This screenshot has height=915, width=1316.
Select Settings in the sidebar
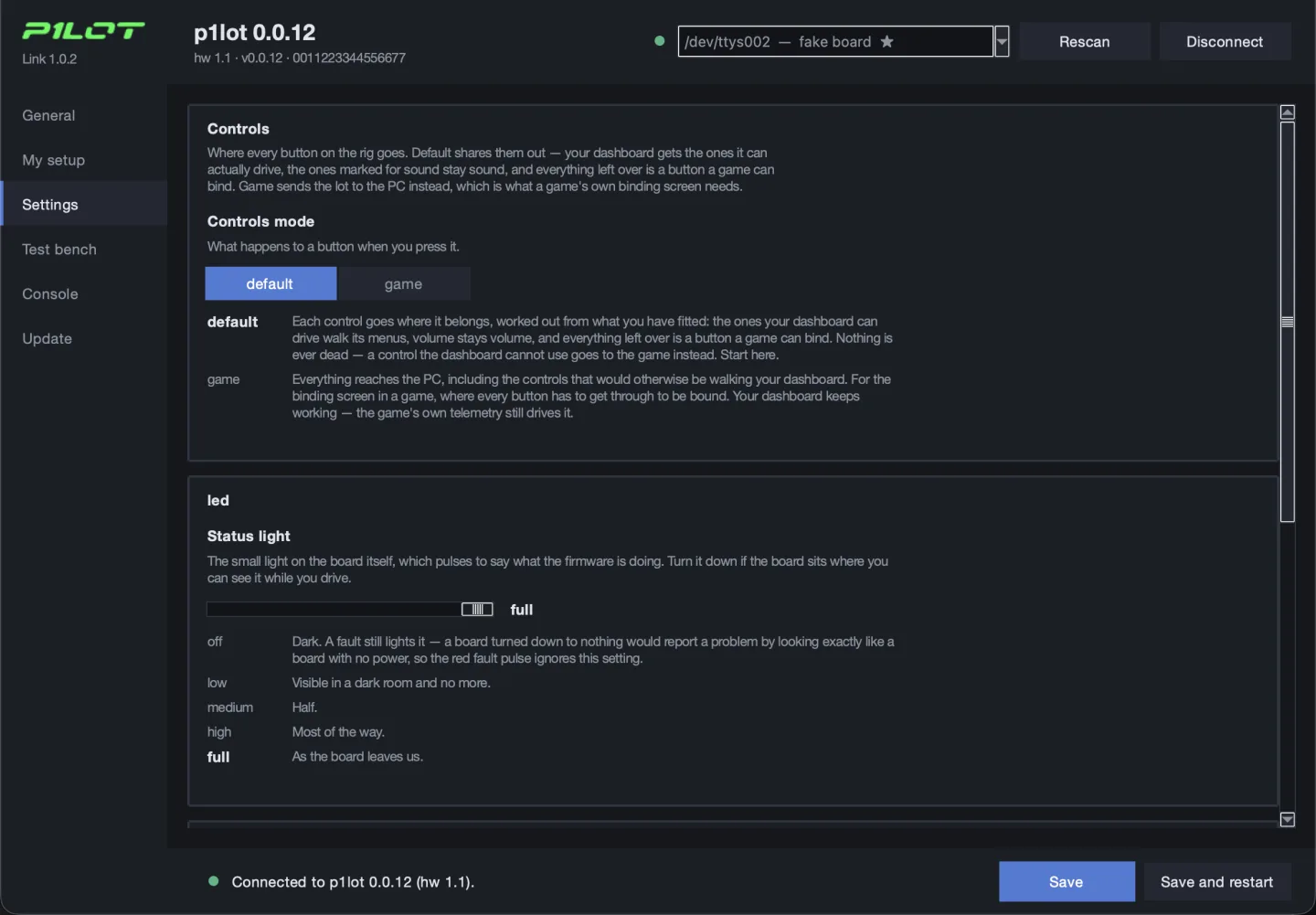[x=84, y=205]
